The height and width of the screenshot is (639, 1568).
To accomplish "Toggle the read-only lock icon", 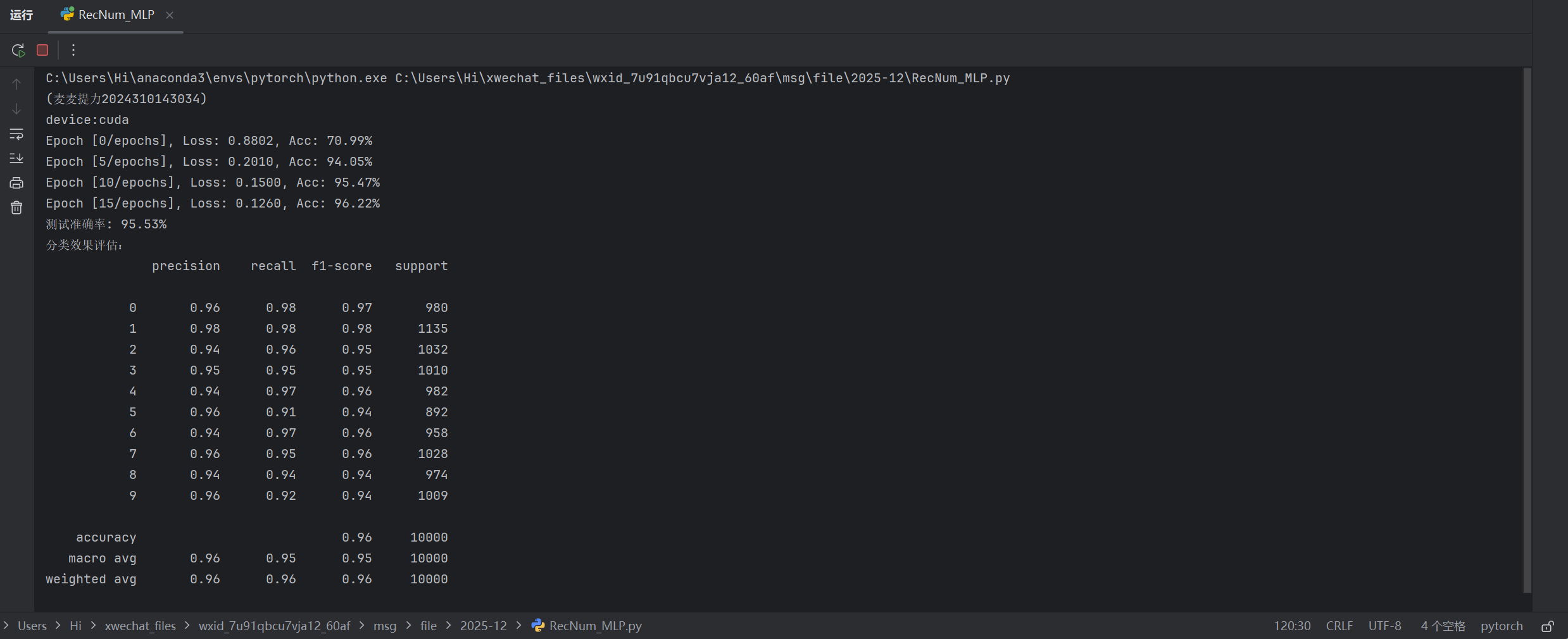I will click(1547, 626).
